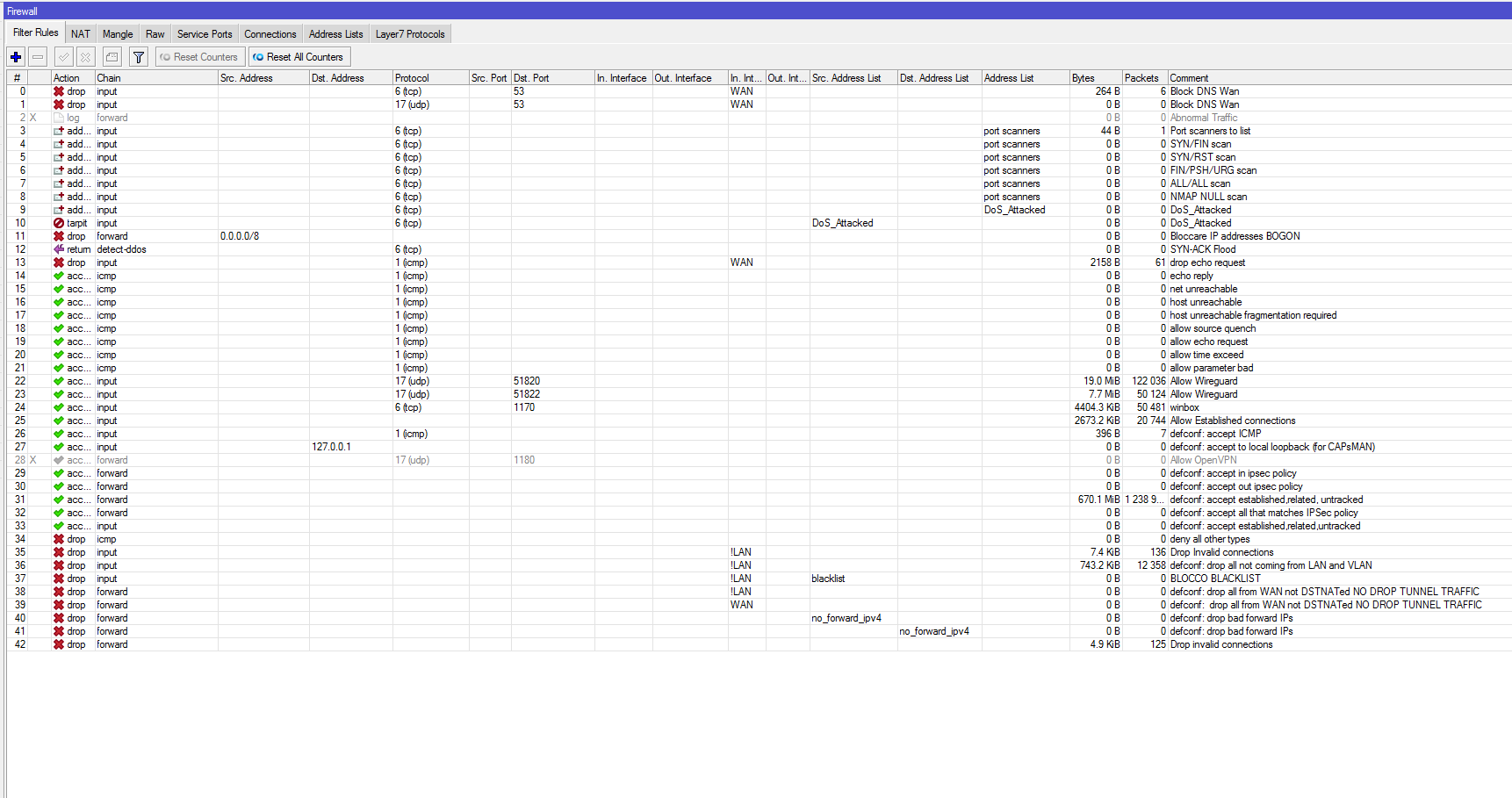The width and height of the screenshot is (1512, 798).
Task: Select drop icon of BLOCCO BLACKLIST rule
Action: click(59, 579)
